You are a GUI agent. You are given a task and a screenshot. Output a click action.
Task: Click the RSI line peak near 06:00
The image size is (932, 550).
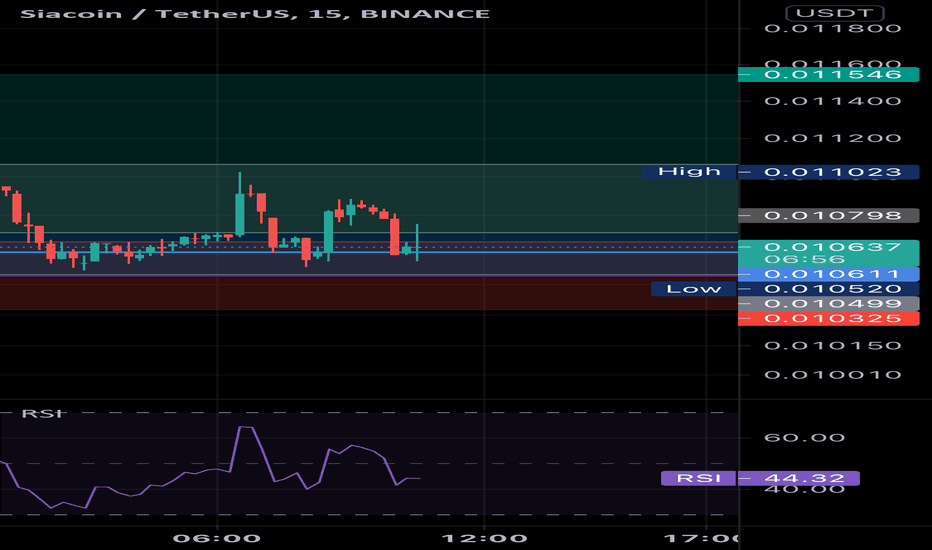[x=246, y=427]
